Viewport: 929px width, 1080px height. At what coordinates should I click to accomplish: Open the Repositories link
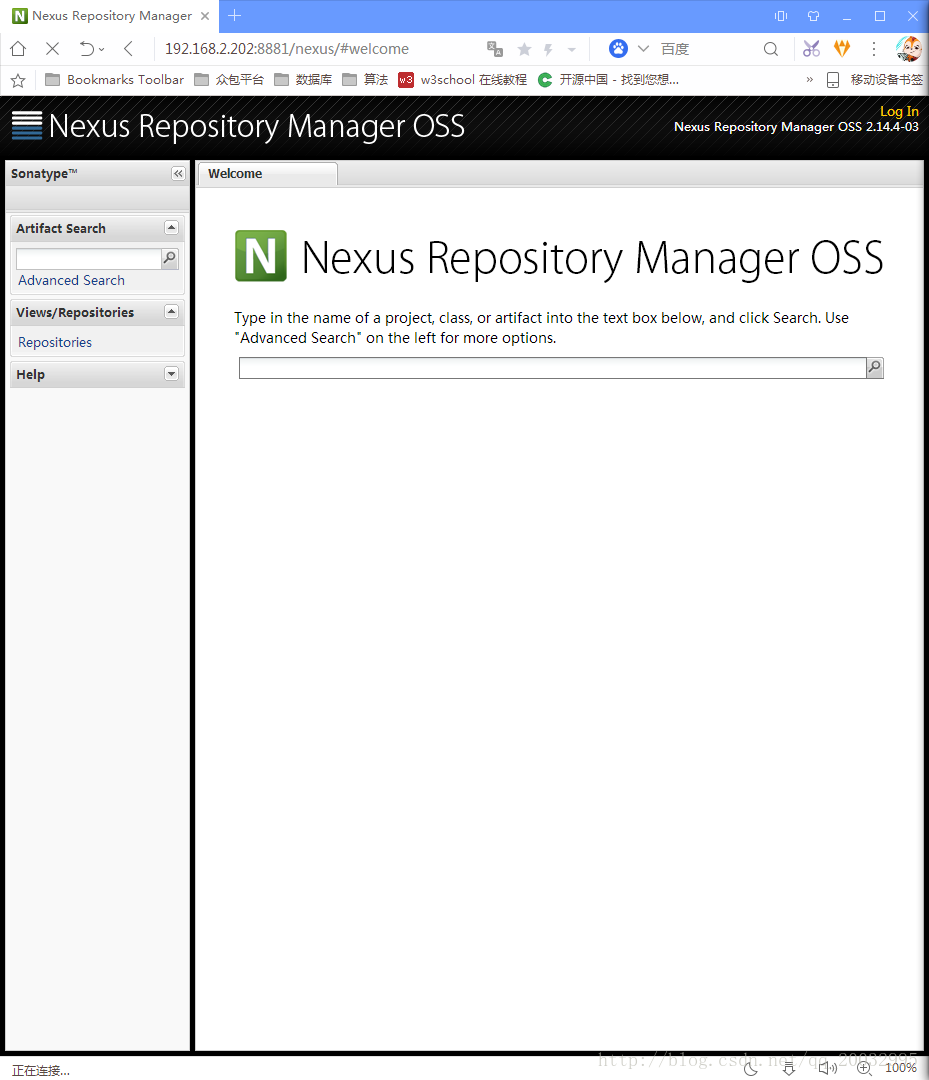pyautogui.click(x=55, y=342)
